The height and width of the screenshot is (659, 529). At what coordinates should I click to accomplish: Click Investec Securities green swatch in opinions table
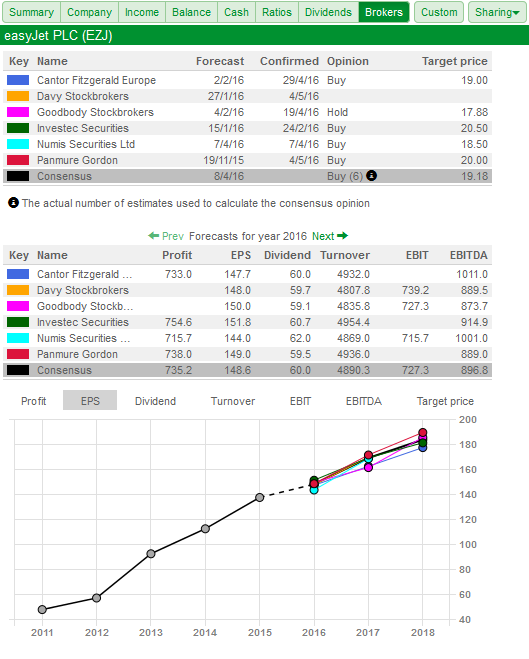[x=18, y=128]
